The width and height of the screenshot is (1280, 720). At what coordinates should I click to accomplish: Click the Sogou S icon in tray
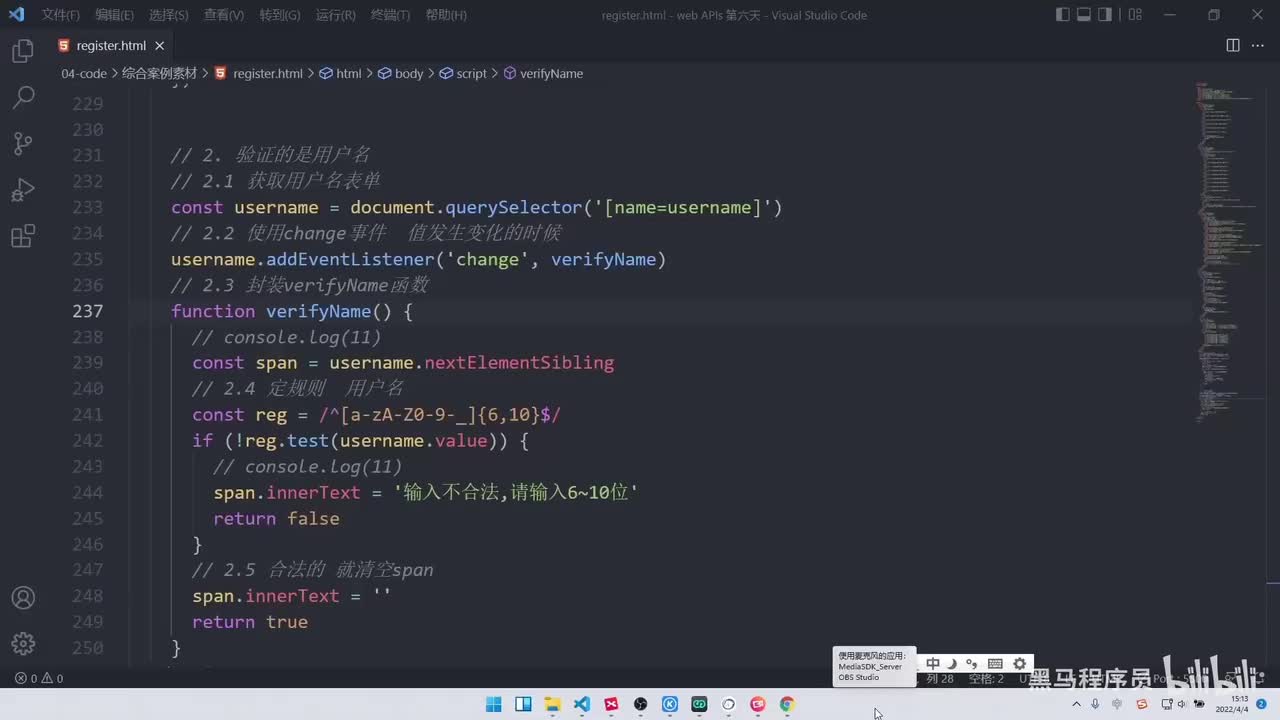click(x=1142, y=704)
